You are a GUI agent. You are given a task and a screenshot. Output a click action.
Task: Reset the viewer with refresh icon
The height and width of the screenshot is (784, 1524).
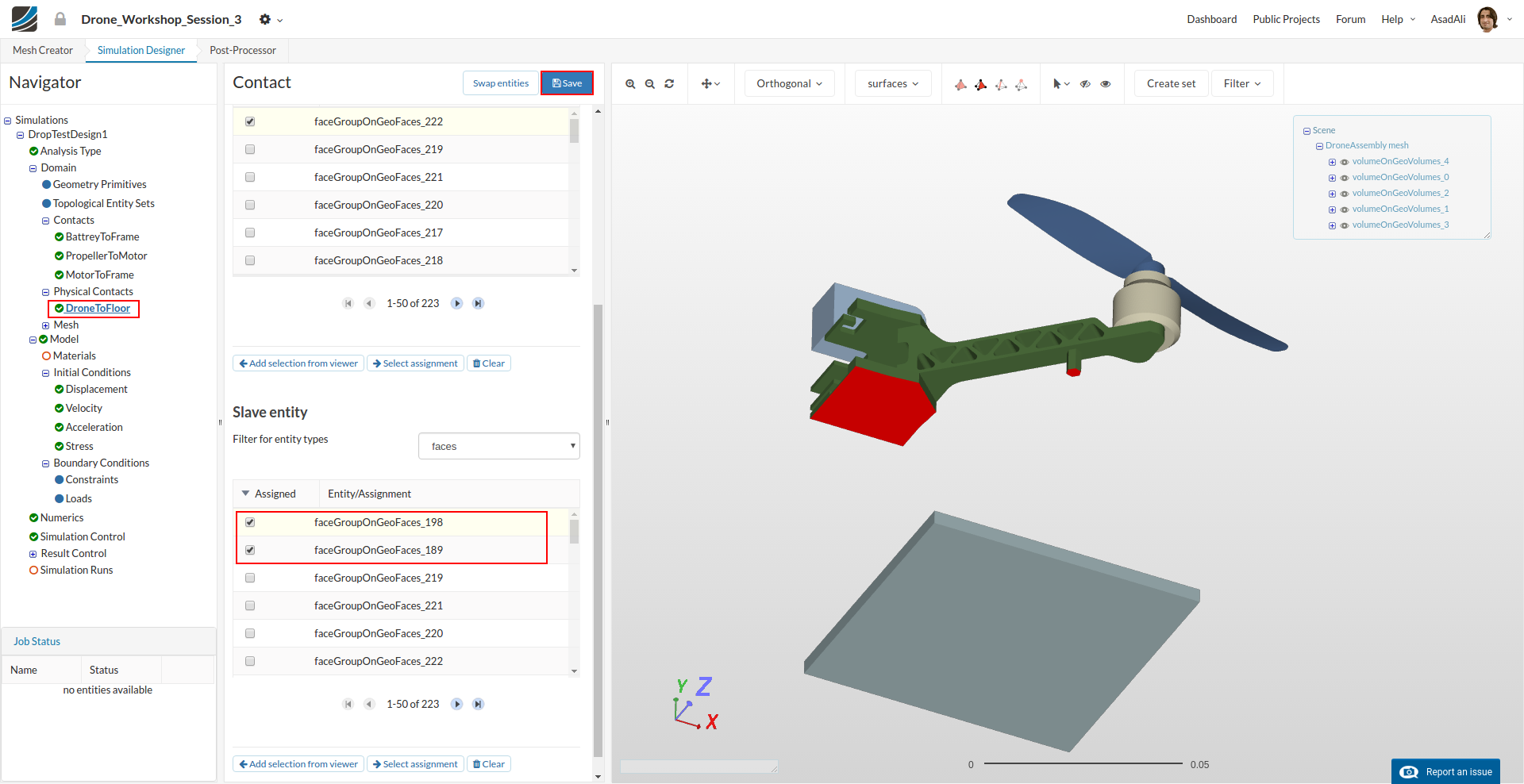pyautogui.click(x=669, y=84)
